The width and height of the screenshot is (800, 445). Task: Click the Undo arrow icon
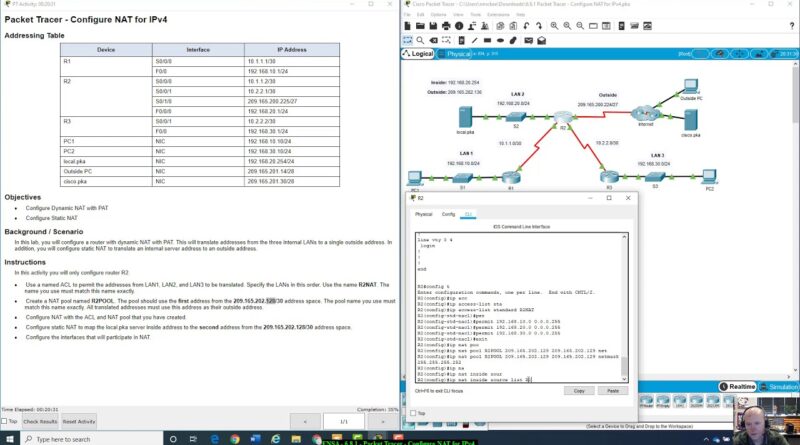pos(526,26)
